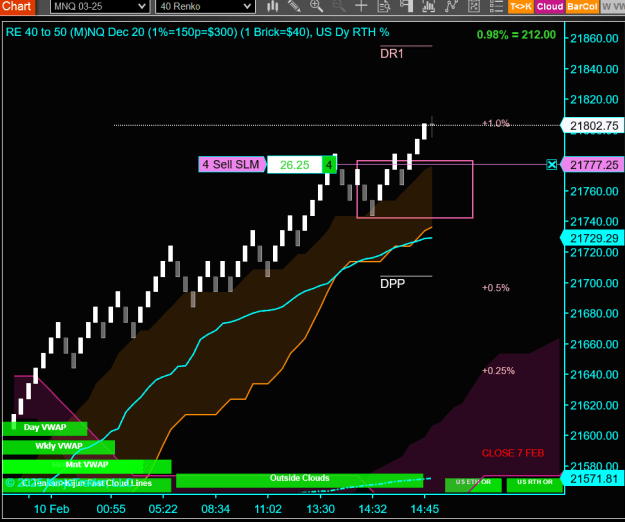Select the Chart tab
This screenshot has height=522, width=625.
click(17, 6)
